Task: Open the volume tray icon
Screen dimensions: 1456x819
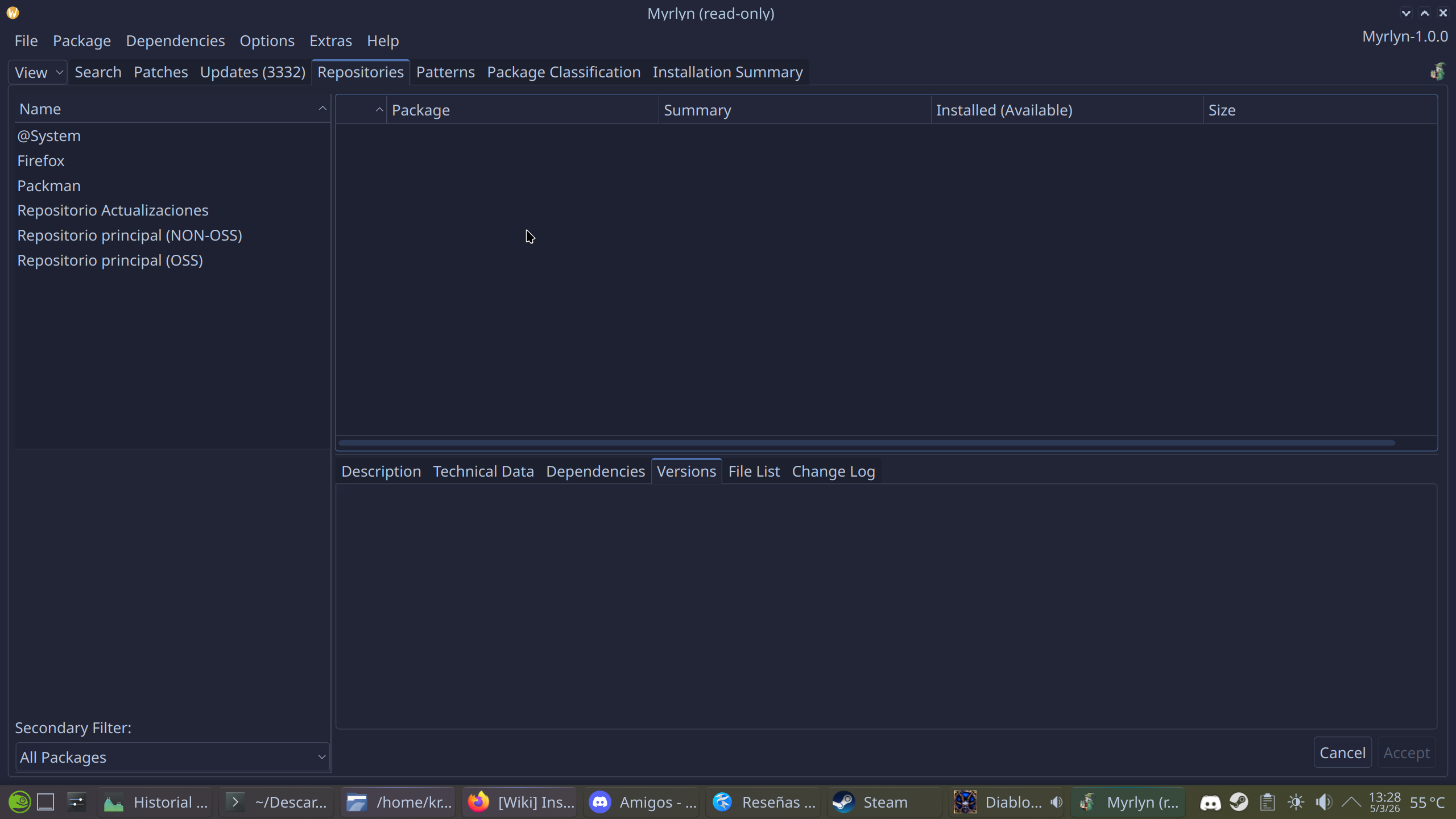Action: click(1323, 803)
